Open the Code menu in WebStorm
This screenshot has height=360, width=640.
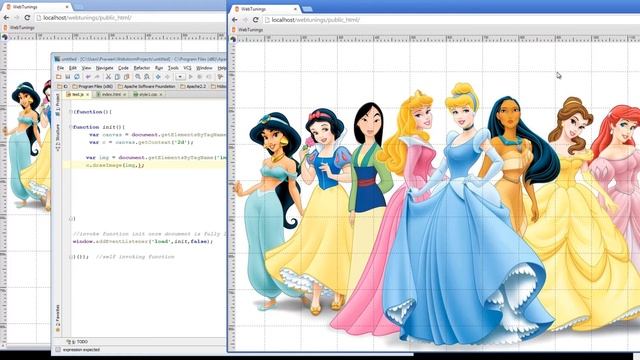pyautogui.click(x=123, y=68)
